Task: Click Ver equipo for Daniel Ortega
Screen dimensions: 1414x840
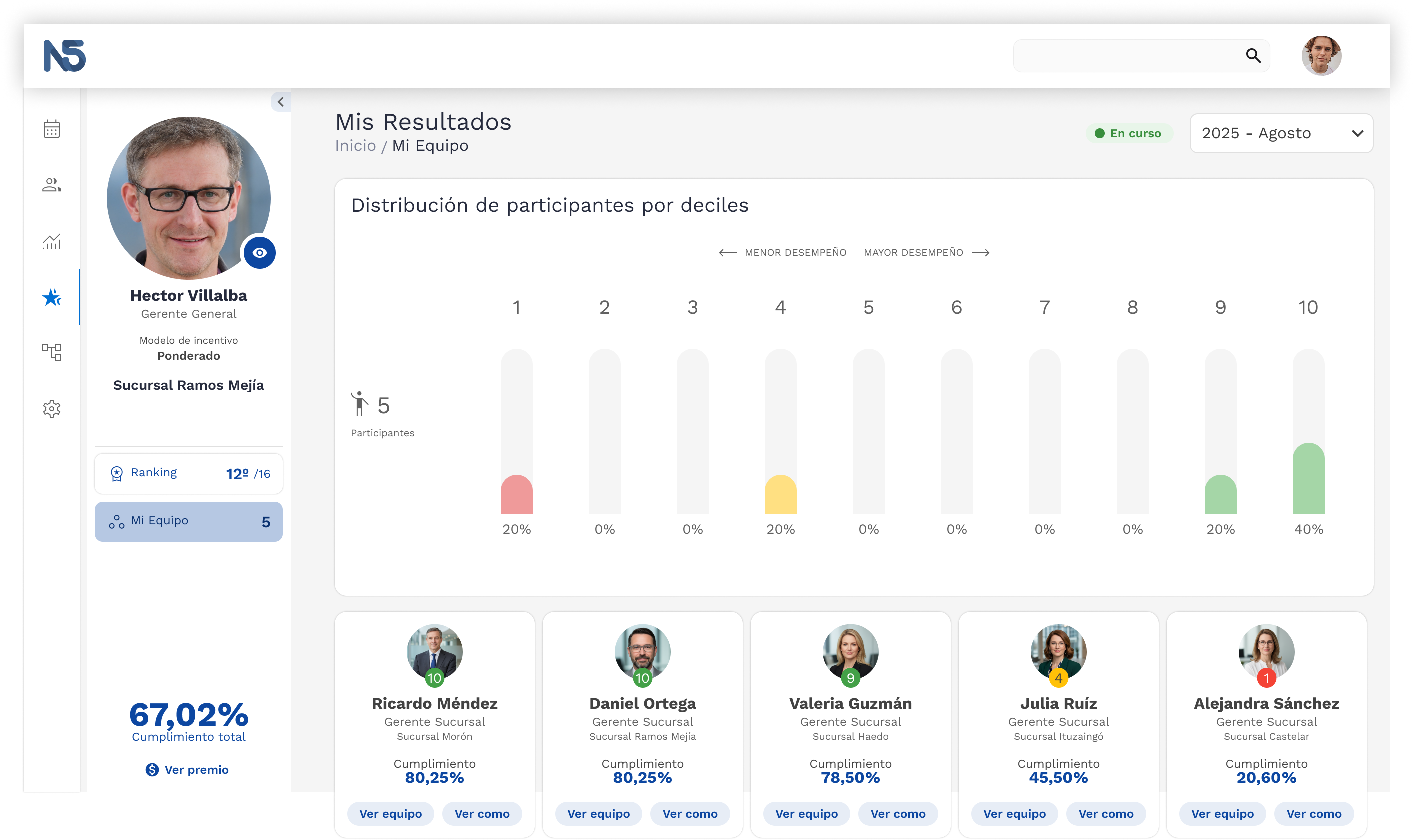Action: point(599,814)
